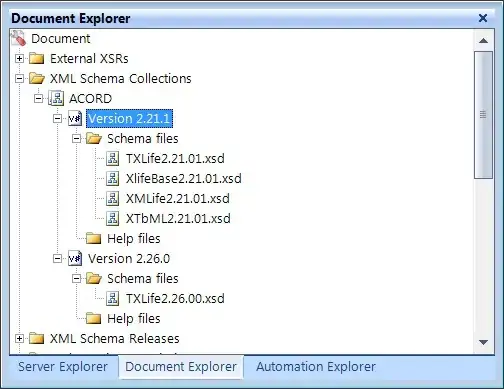The height and width of the screenshot is (389, 504).
Task: Click the Document root wrench icon
Action: [x=18, y=38]
